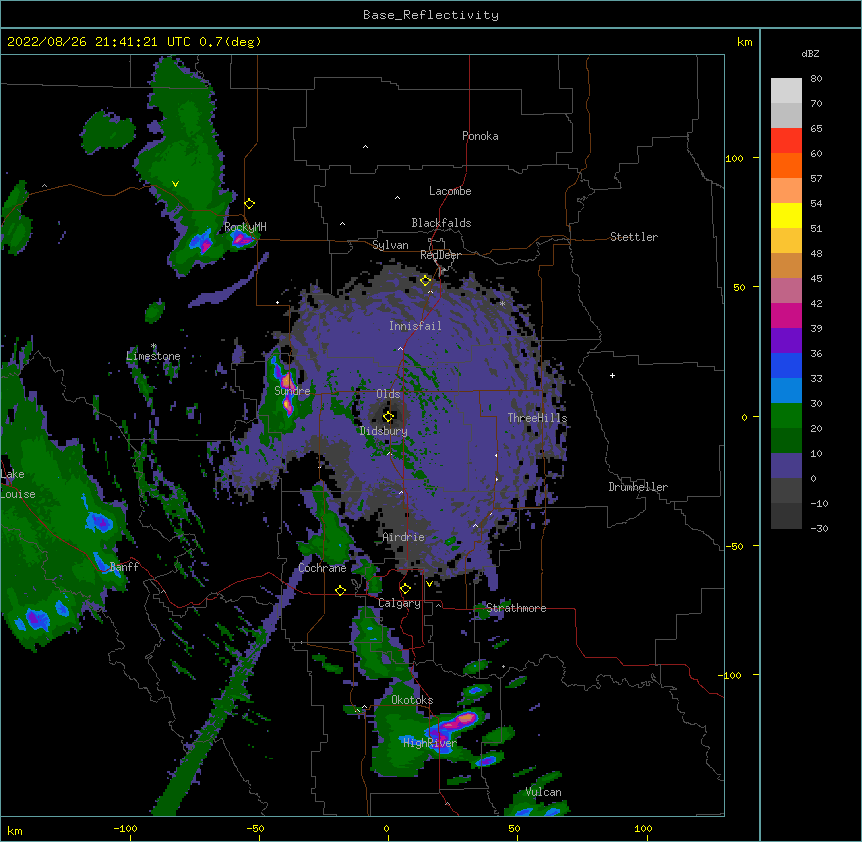Click the dBZ legend heading

(810, 53)
